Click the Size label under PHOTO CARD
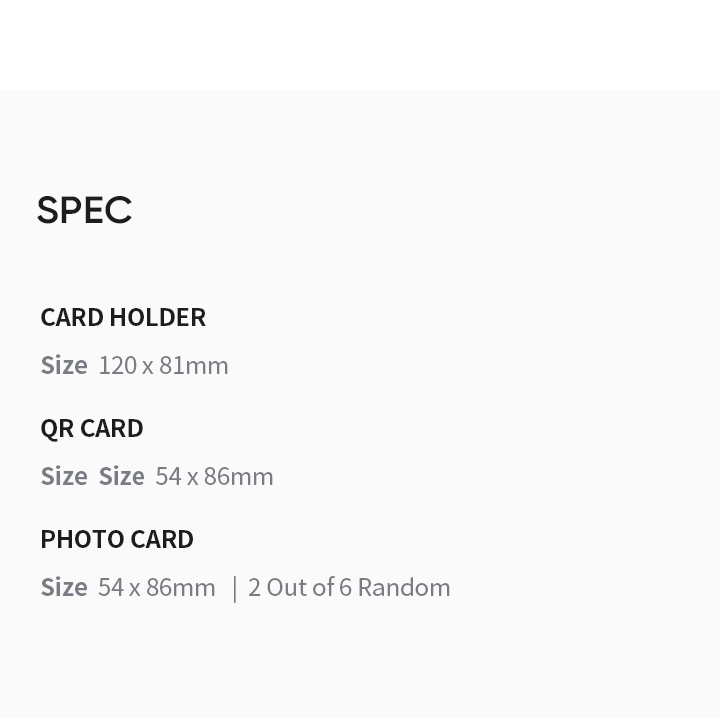This screenshot has width=720, height=717. click(64, 587)
